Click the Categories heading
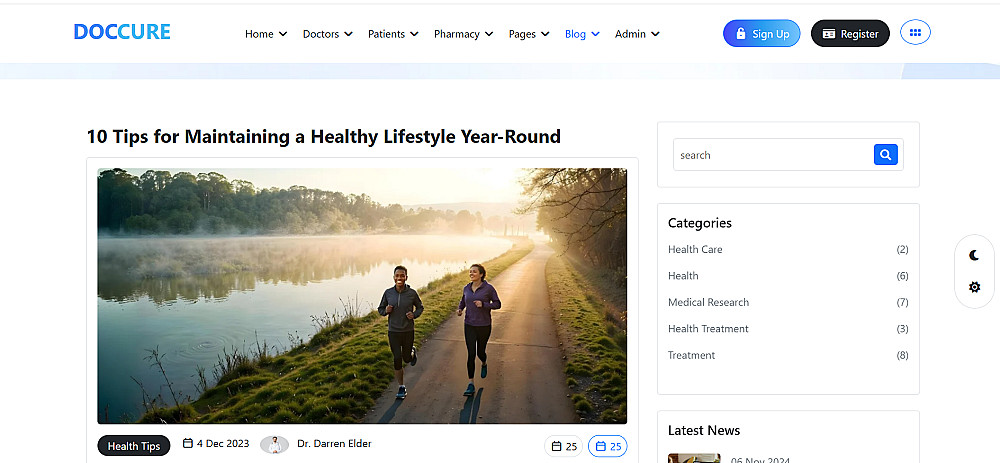The width and height of the screenshot is (1000, 463). pyautogui.click(x=700, y=223)
